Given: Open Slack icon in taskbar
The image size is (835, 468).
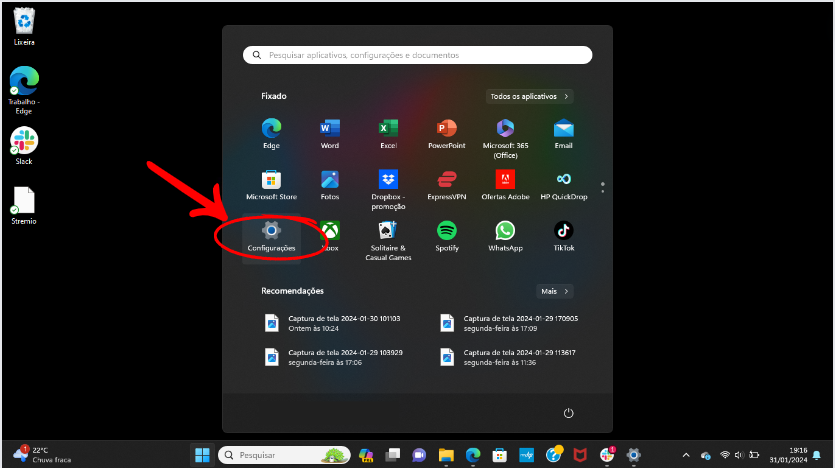Looking at the screenshot, I should (607, 455).
